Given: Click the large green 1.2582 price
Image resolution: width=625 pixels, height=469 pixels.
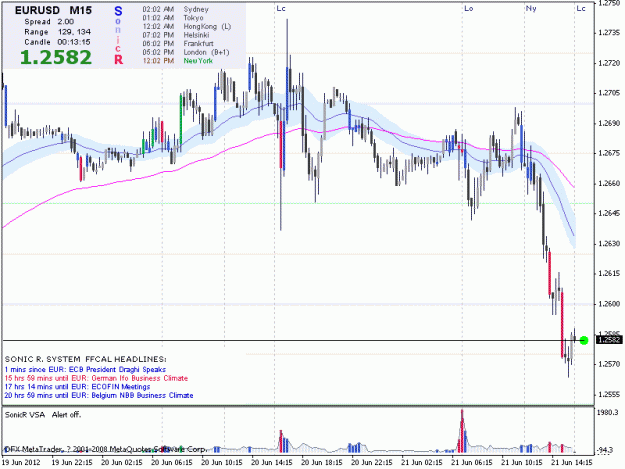Looking at the screenshot, I should tap(56, 57).
